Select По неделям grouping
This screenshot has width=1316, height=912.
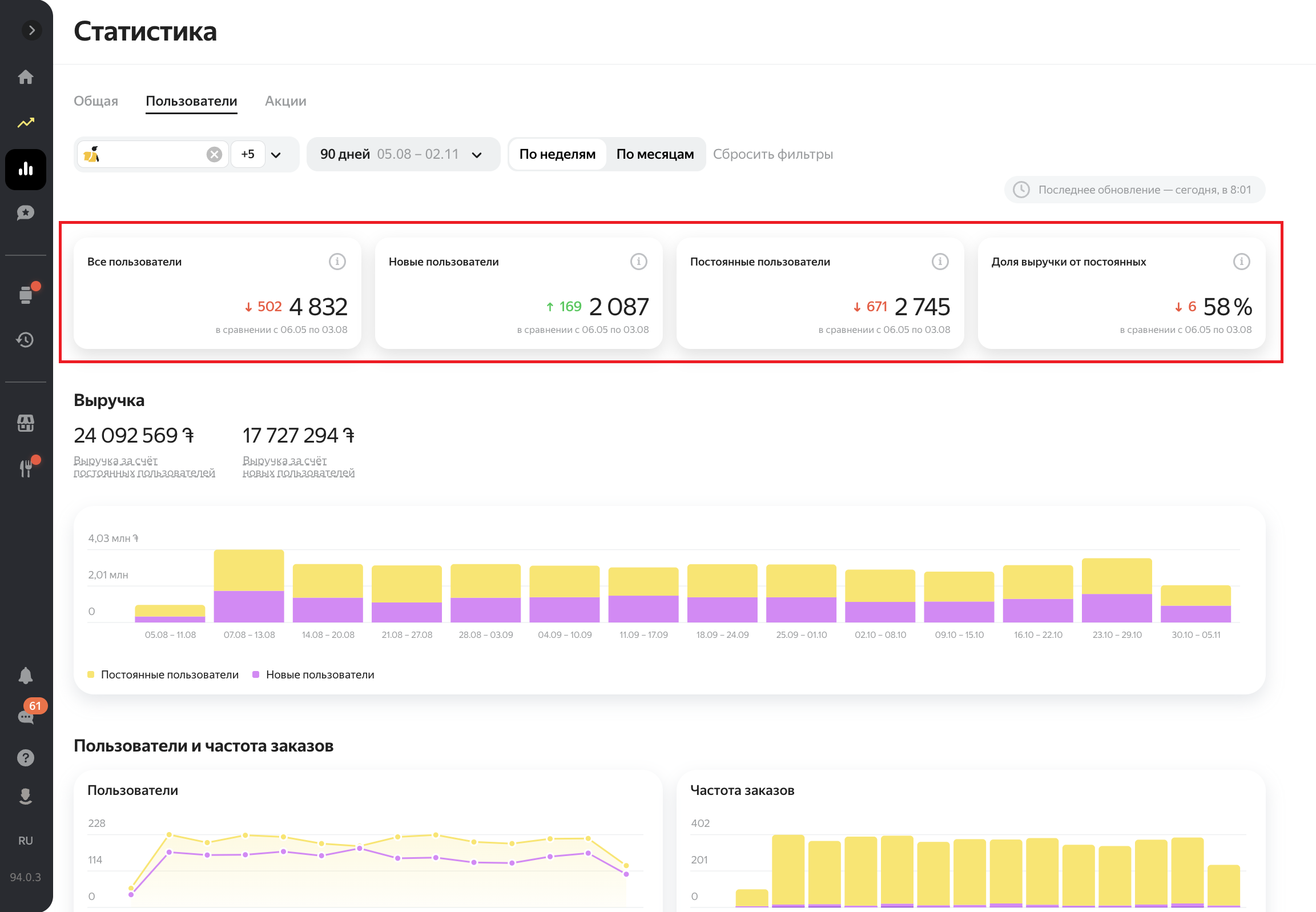pos(557,154)
